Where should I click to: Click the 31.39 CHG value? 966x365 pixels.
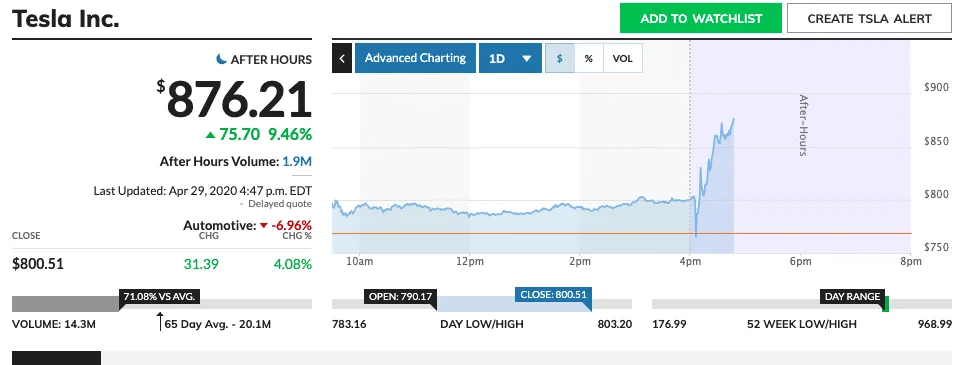click(x=201, y=265)
